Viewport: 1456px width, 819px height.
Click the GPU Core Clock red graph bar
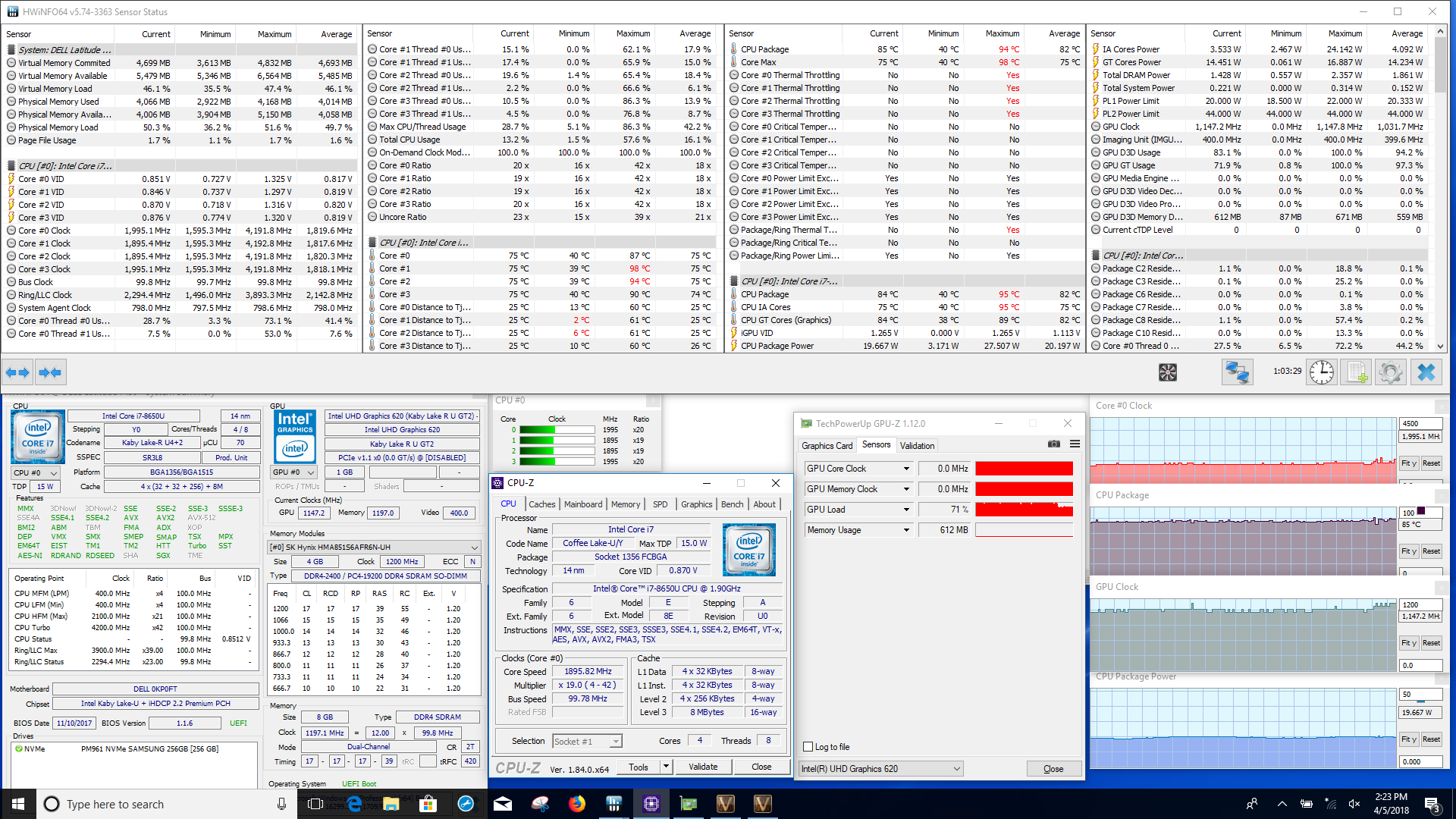tap(1024, 469)
